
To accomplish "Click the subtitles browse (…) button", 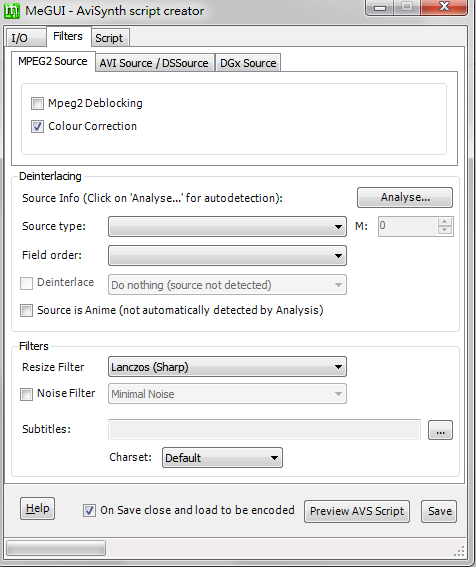I will click(x=440, y=430).
